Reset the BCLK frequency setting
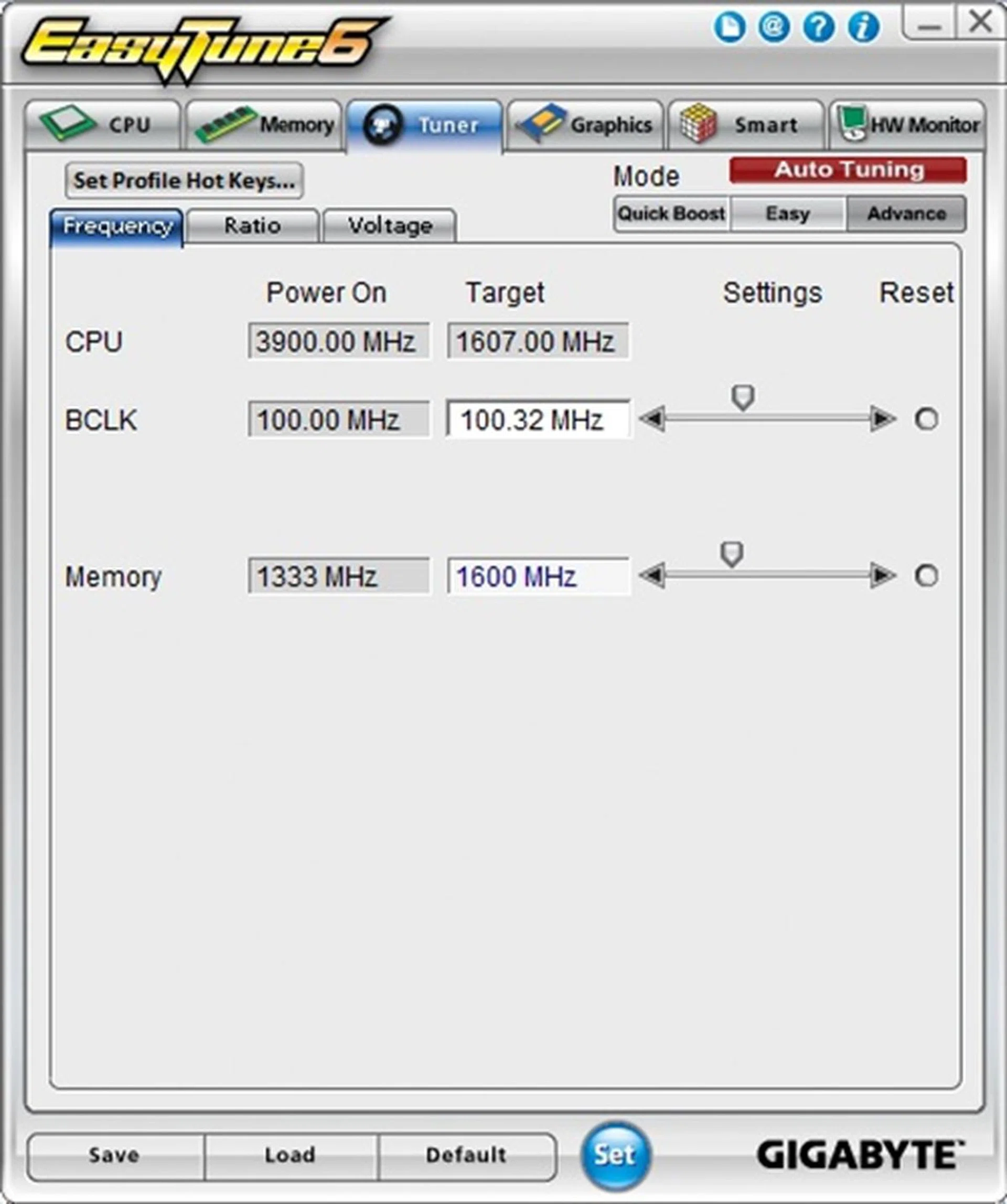1007x1204 pixels. [926, 419]
